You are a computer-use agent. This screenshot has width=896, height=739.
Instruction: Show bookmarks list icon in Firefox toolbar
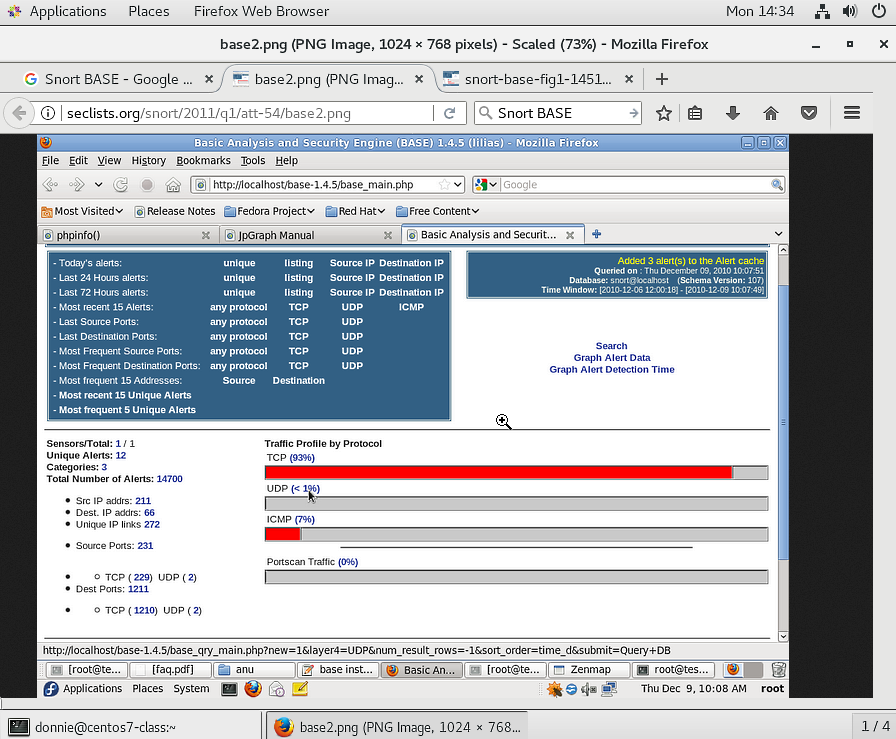click(x=695, y=113)
